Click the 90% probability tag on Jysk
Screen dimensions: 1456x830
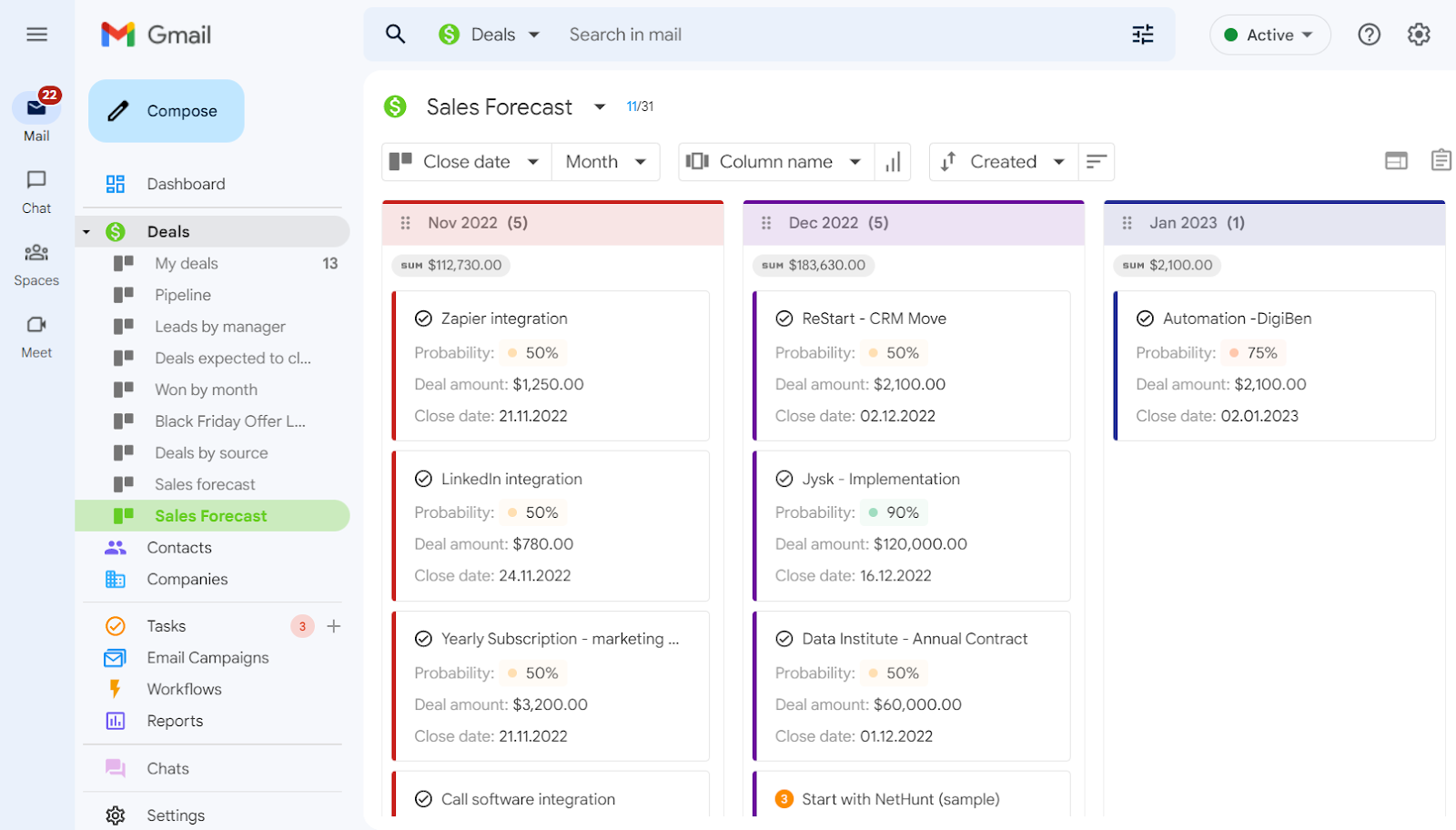click(x=894, y=513)
